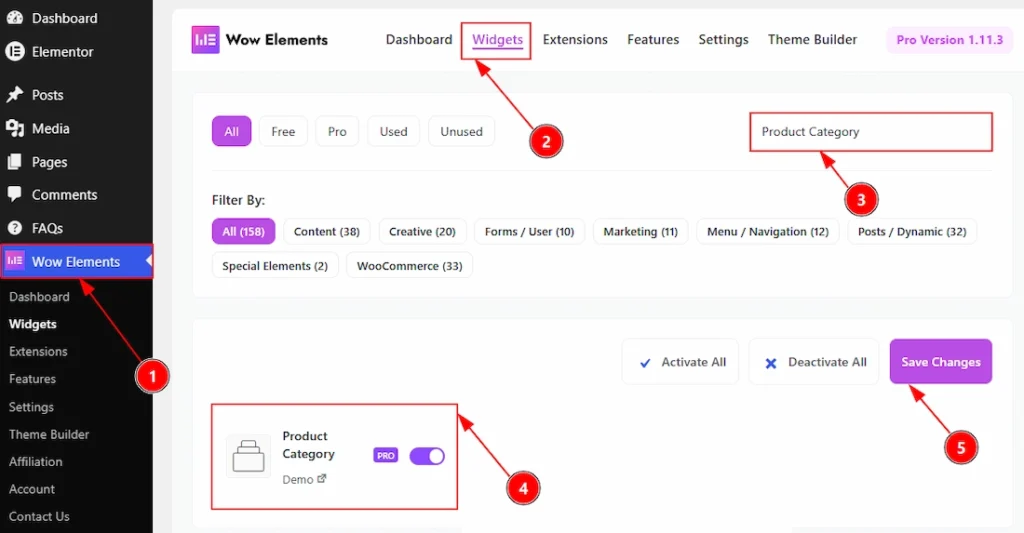Click Save Changes button
This screenshot has width=1024, height=533.
pyautogui.click(x=940, y=361)
